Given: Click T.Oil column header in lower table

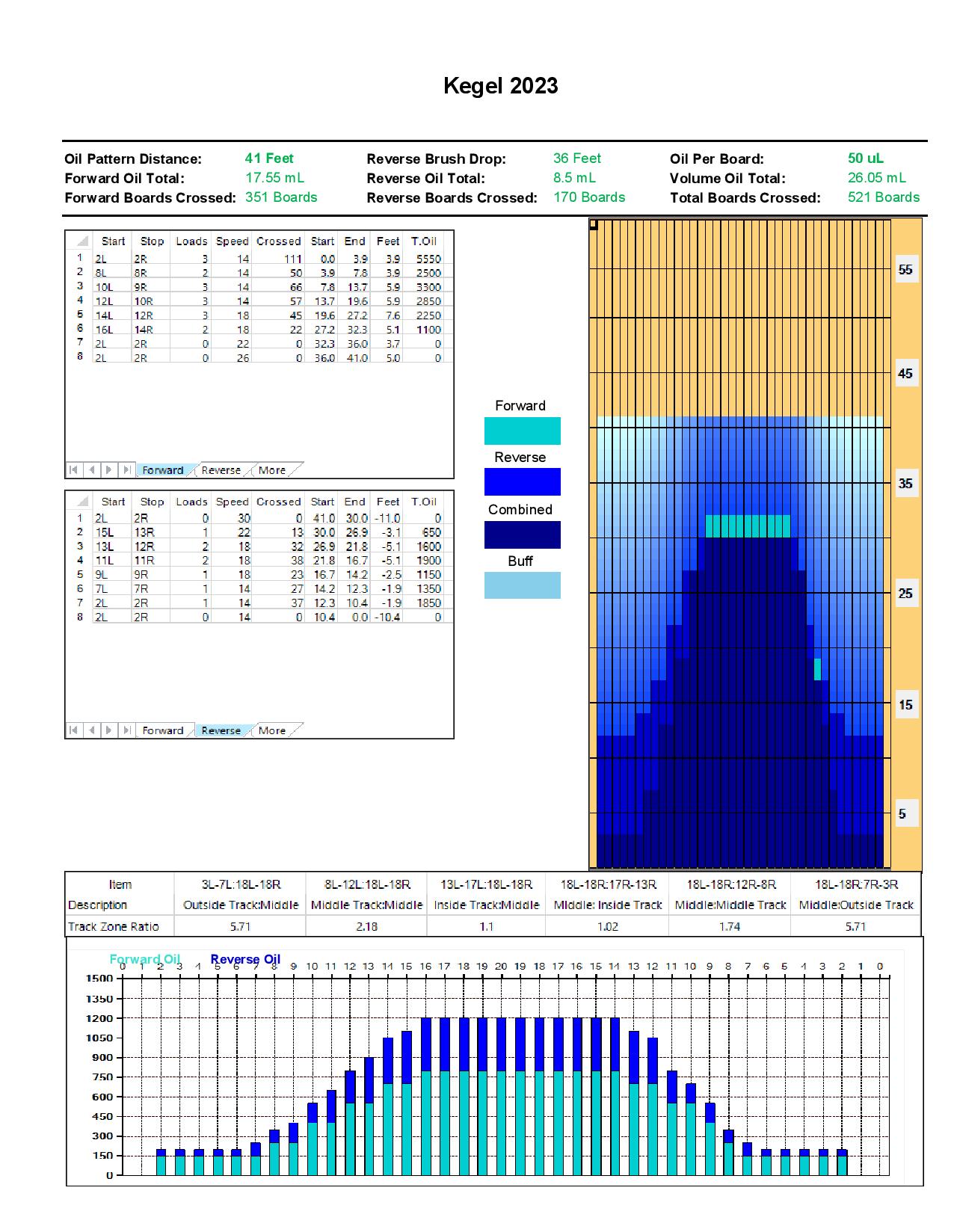Looking at the screenshot, I should 424,502.
